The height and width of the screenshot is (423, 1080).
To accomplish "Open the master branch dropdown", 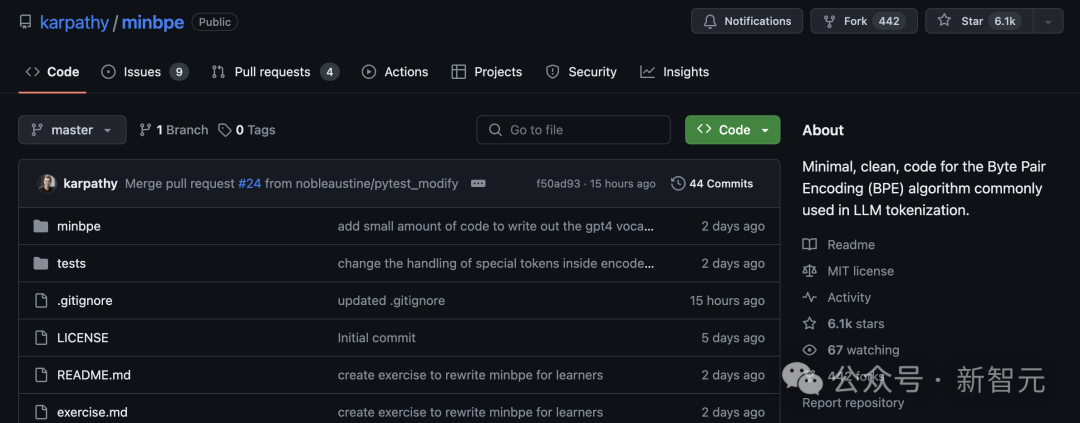I will pos(72,130).
